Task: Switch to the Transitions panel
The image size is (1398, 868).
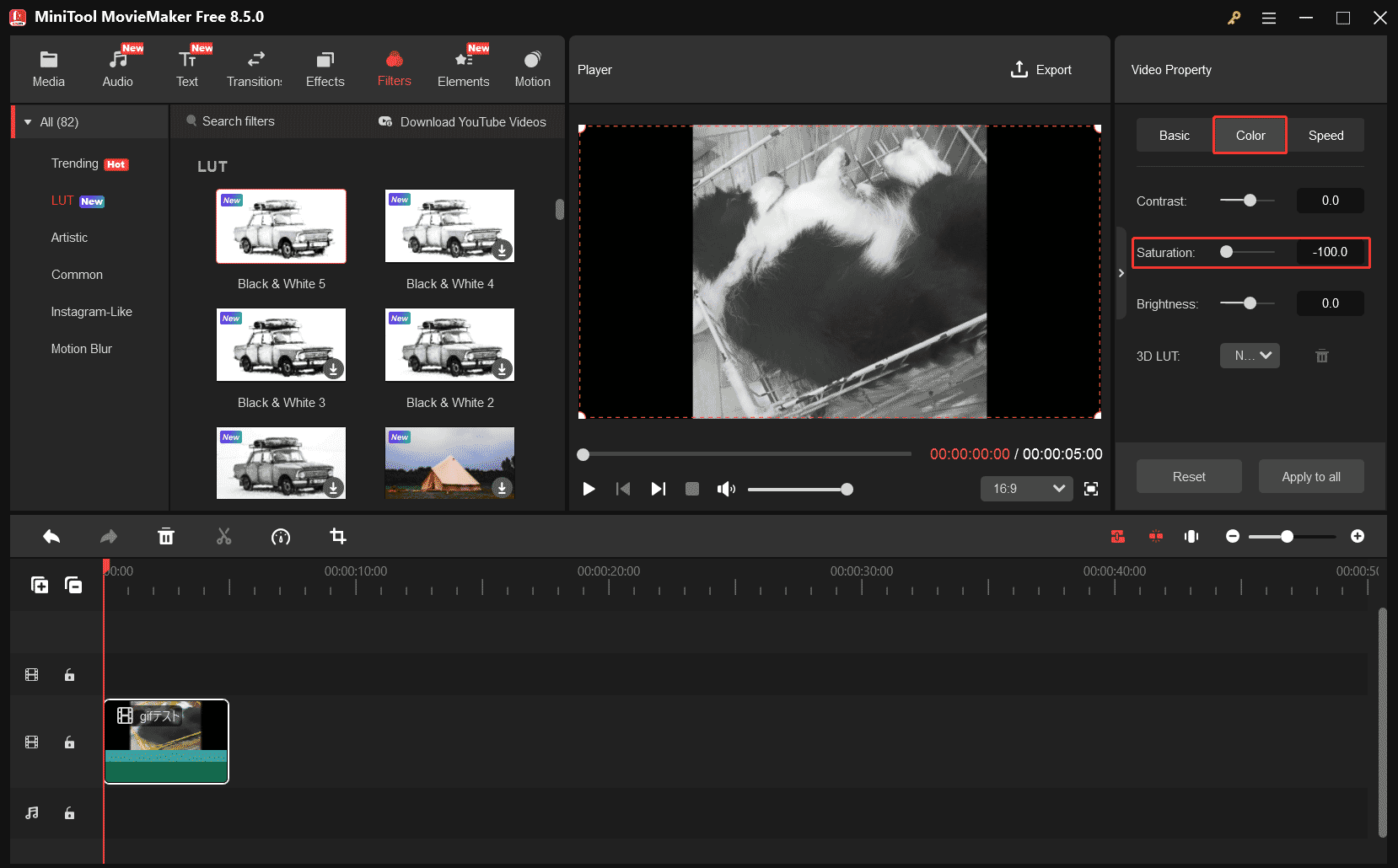Action: [254, 67]
